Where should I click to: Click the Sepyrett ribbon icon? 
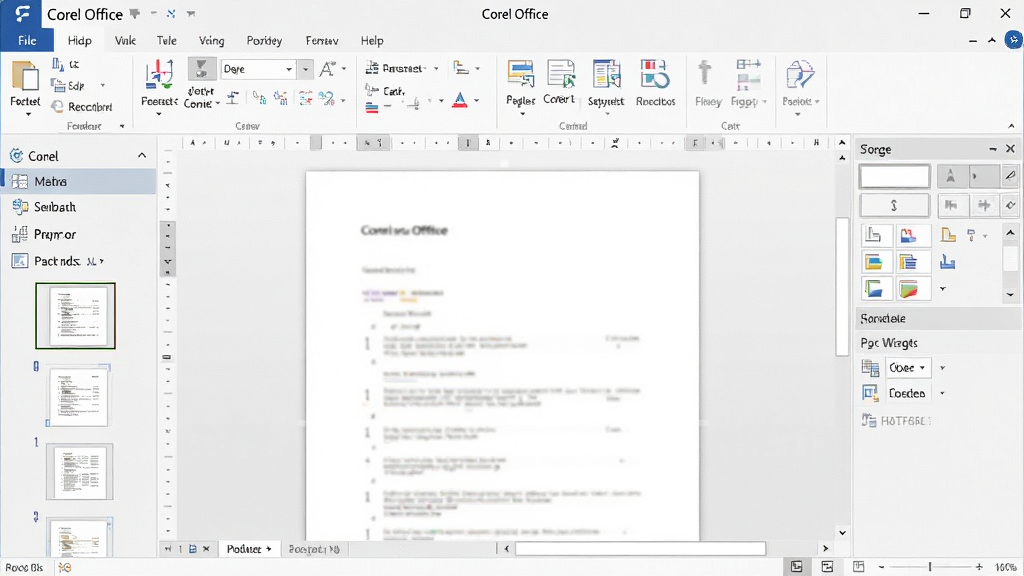coord(606,83)
